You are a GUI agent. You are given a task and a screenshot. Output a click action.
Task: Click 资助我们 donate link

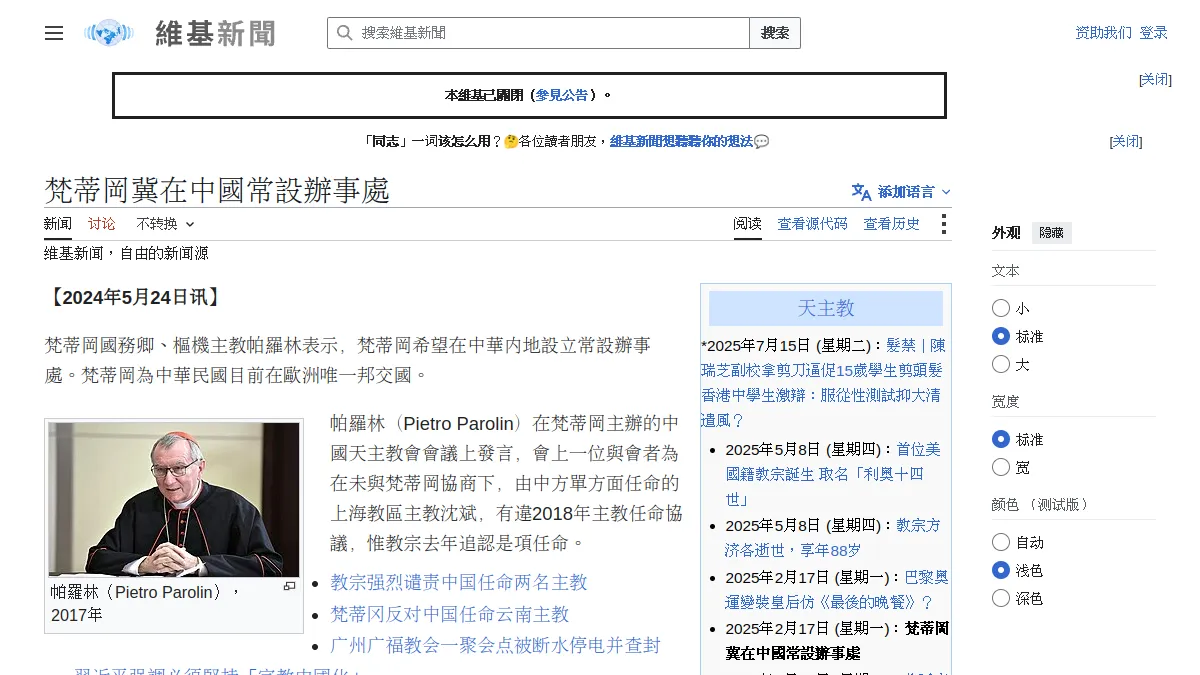click(x=1104, y=33)
